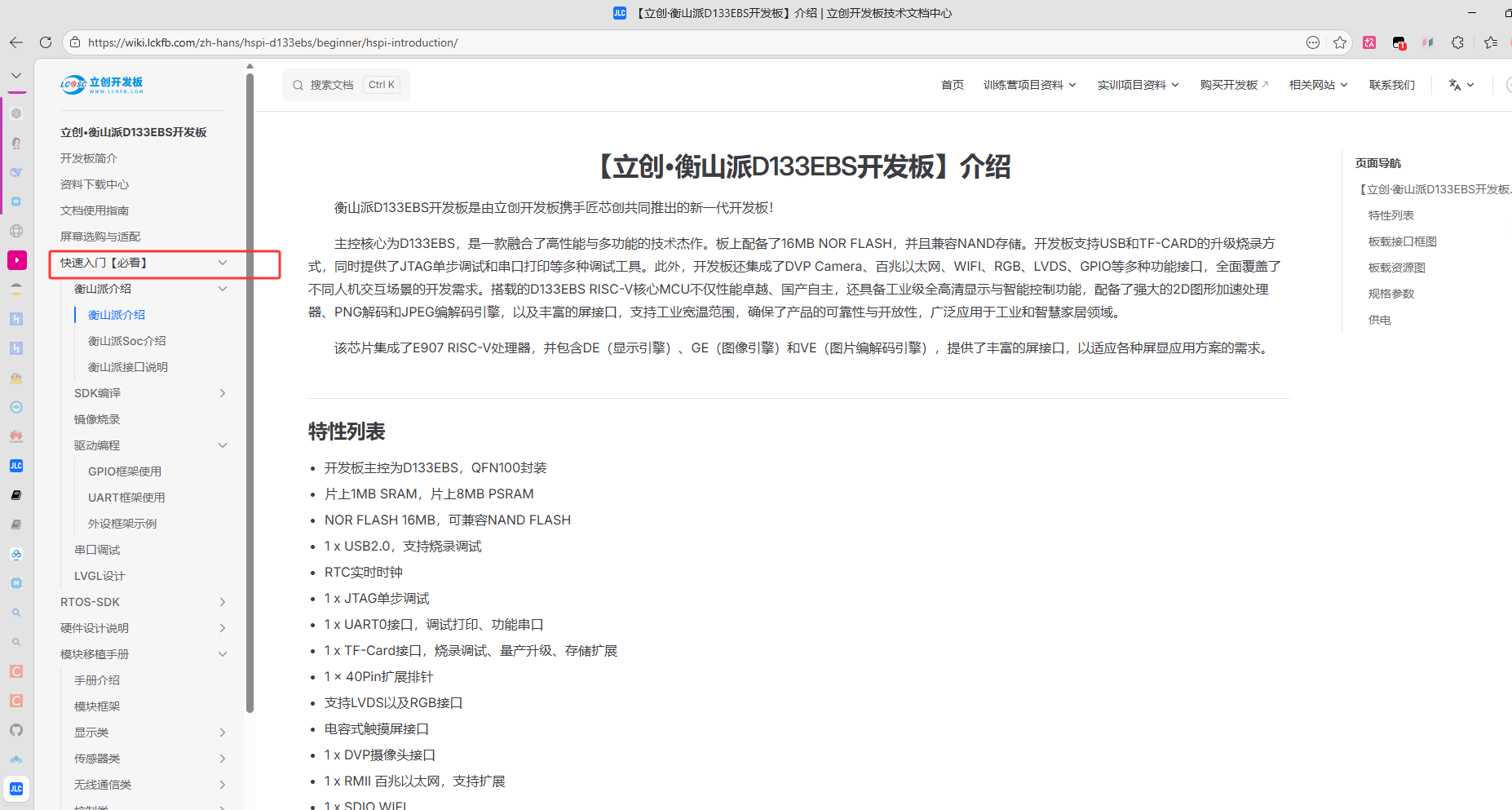This screenshot has height=810, width=1512.
Task: Expand the 无线通信类 chevron
Action: pos(223,785)
